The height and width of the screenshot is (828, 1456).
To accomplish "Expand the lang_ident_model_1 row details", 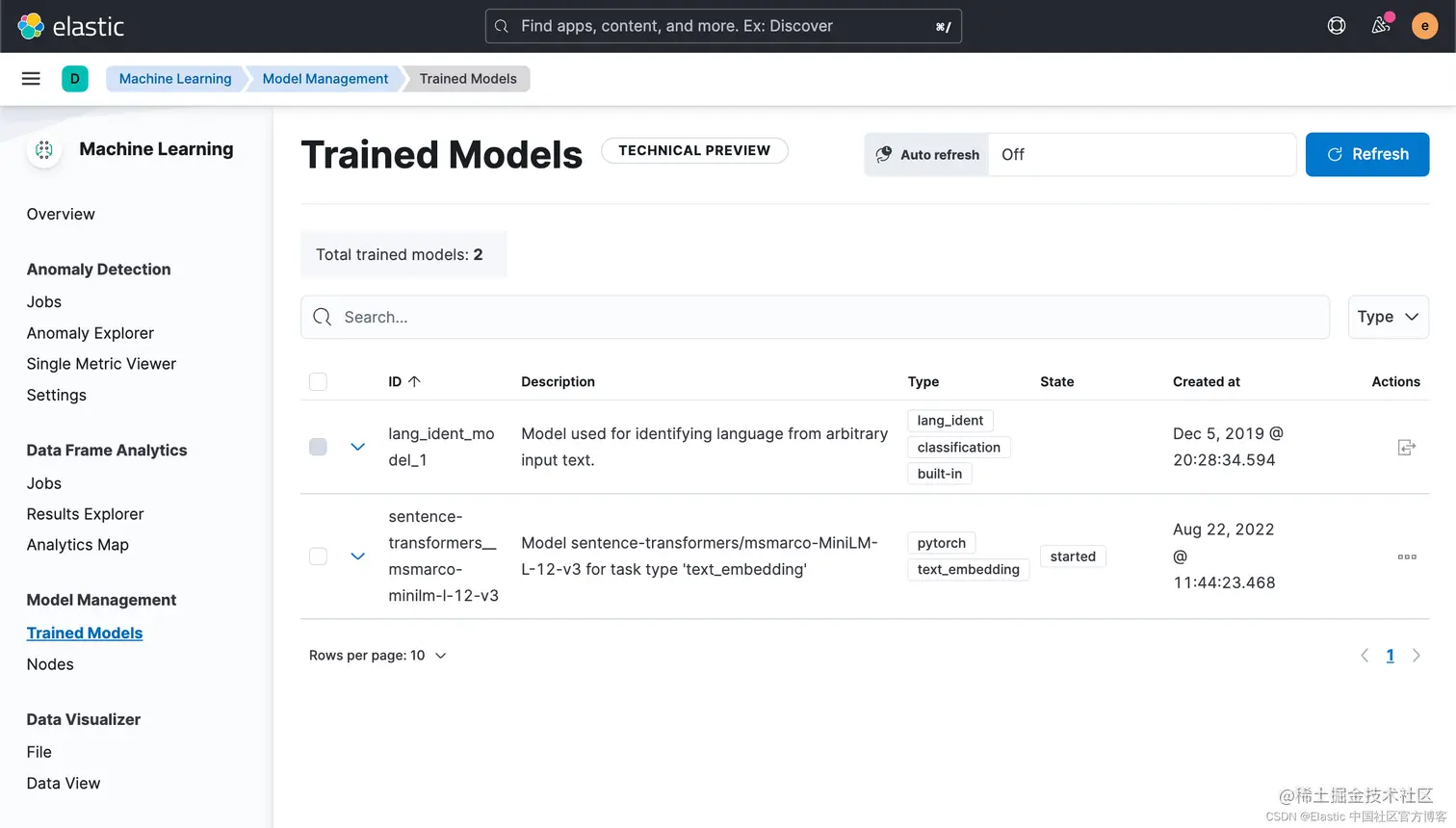I will pos(357,447).
